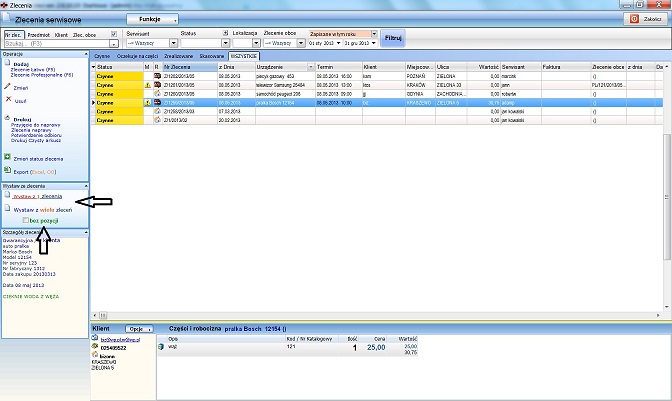Viewport: 672px width, 401px height.
Task: Enable the bez pozycji checkbox
Action: pyautogui.click(x=26, y=220)
